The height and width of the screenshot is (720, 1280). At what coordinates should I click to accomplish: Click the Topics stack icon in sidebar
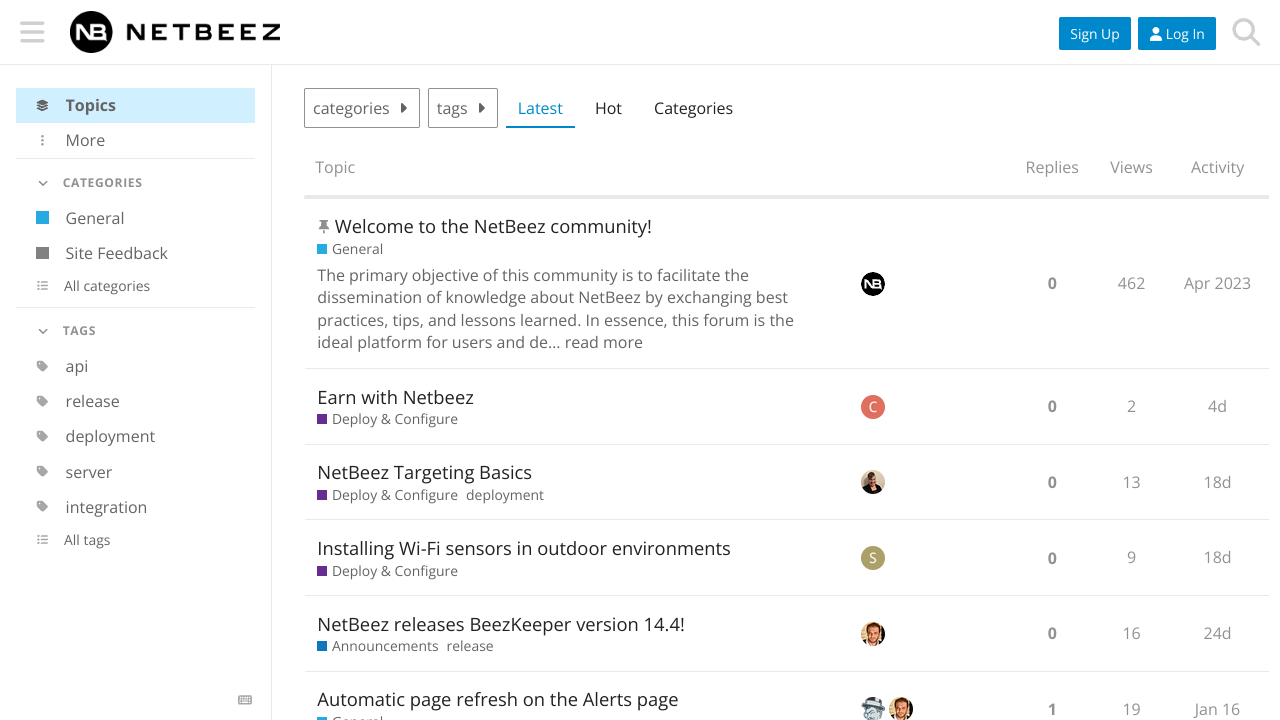click(42, 105)
